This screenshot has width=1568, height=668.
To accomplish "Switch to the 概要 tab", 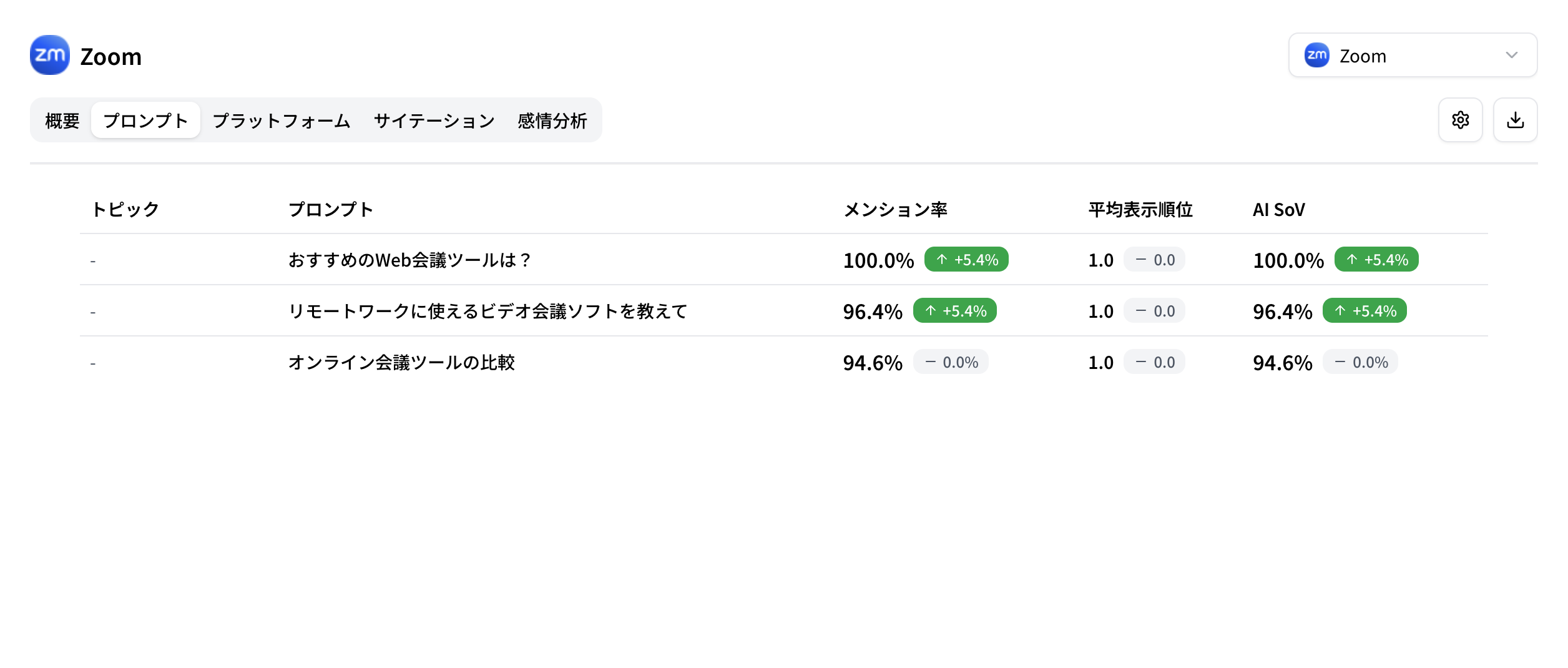I will coord(61,120).
